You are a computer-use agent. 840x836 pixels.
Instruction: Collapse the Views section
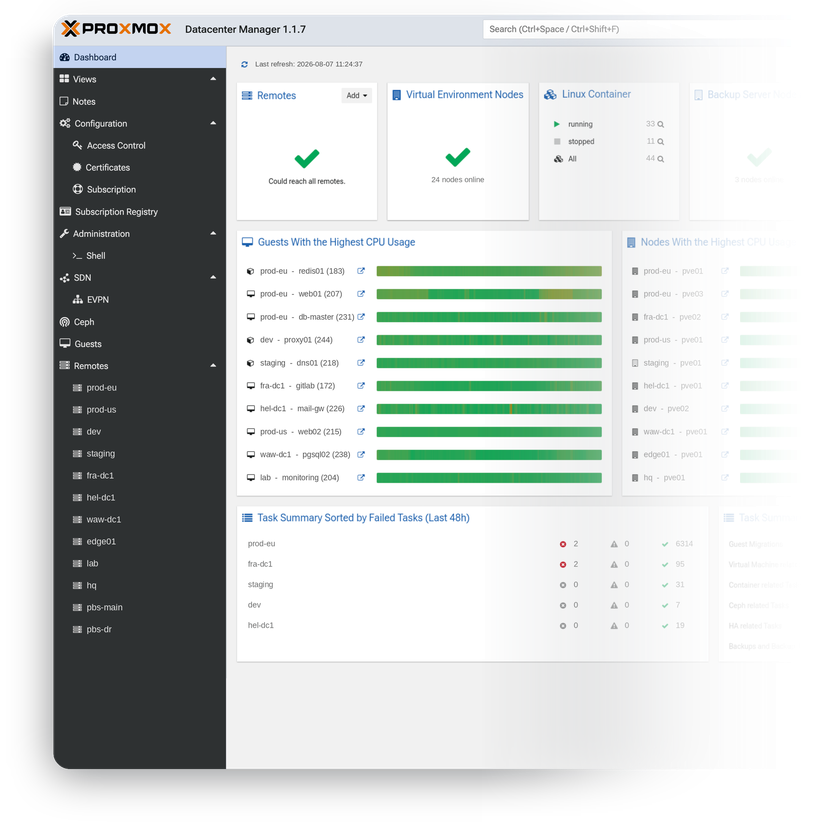(213, 79)
